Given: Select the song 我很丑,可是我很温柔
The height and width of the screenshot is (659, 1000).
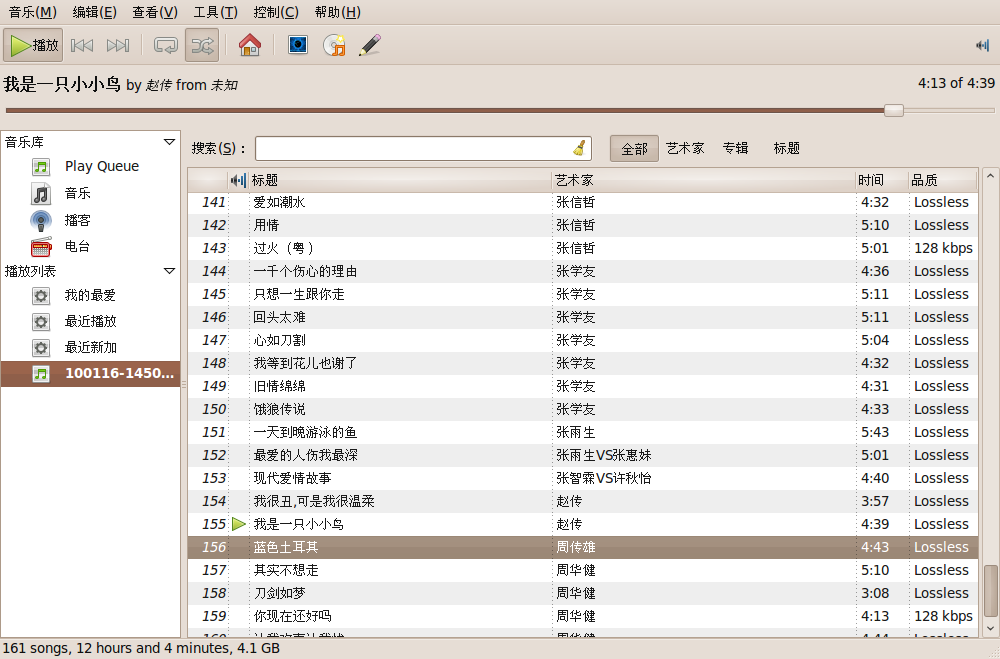Looking at the screenshot, I should [583, 501].
